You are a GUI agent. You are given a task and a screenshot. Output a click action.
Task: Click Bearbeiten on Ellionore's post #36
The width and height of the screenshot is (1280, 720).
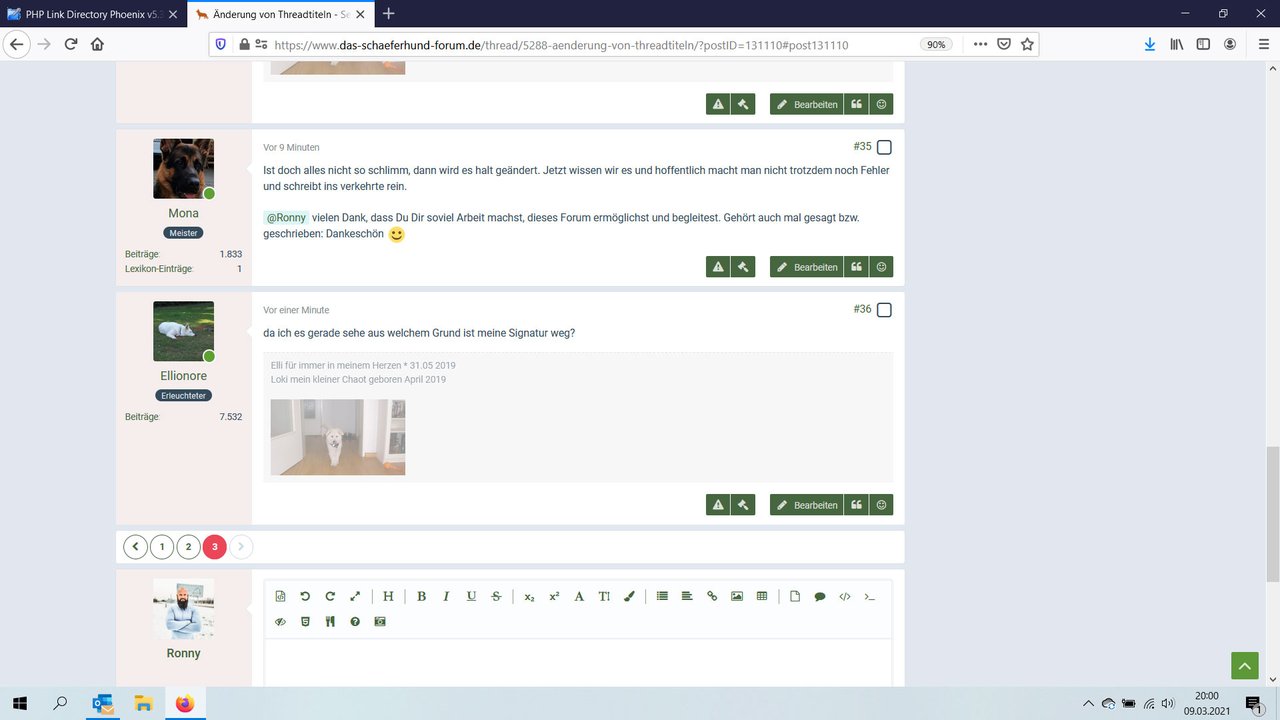[x=806, y=505]
